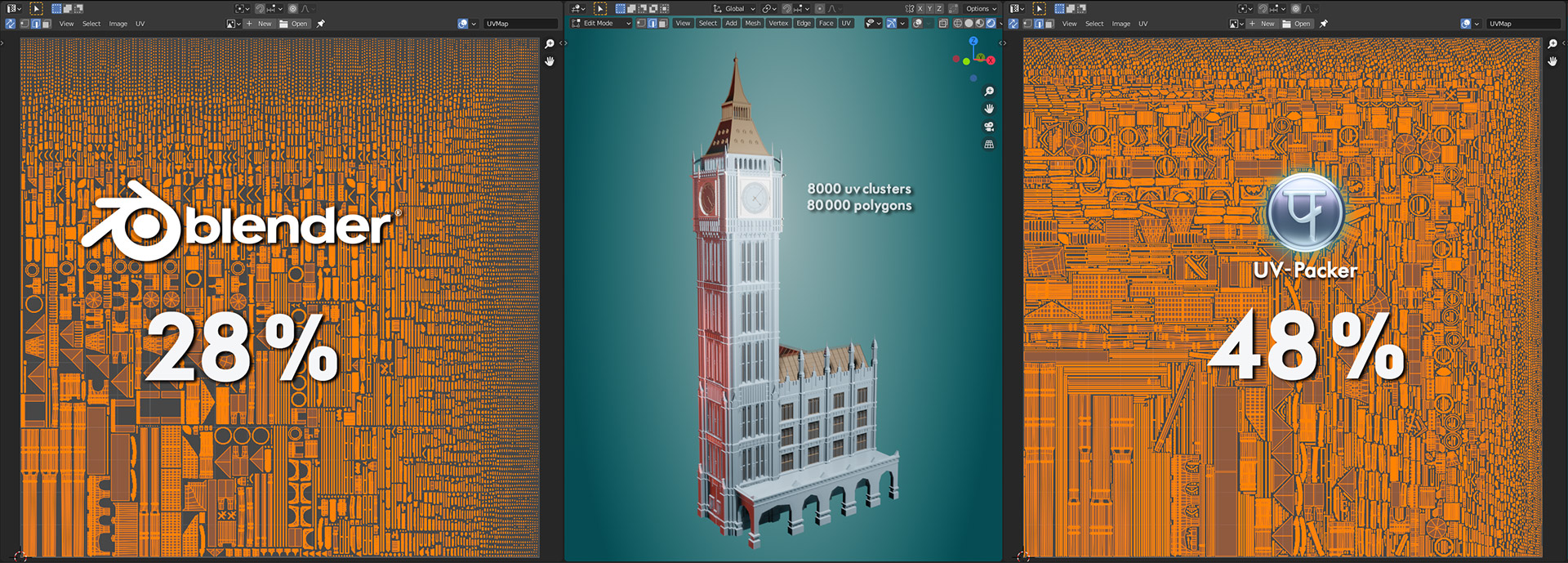Click New image in the left UV editor
Image resolution: width=1568 pixels, height=563 pixels.
pos(260,24)
